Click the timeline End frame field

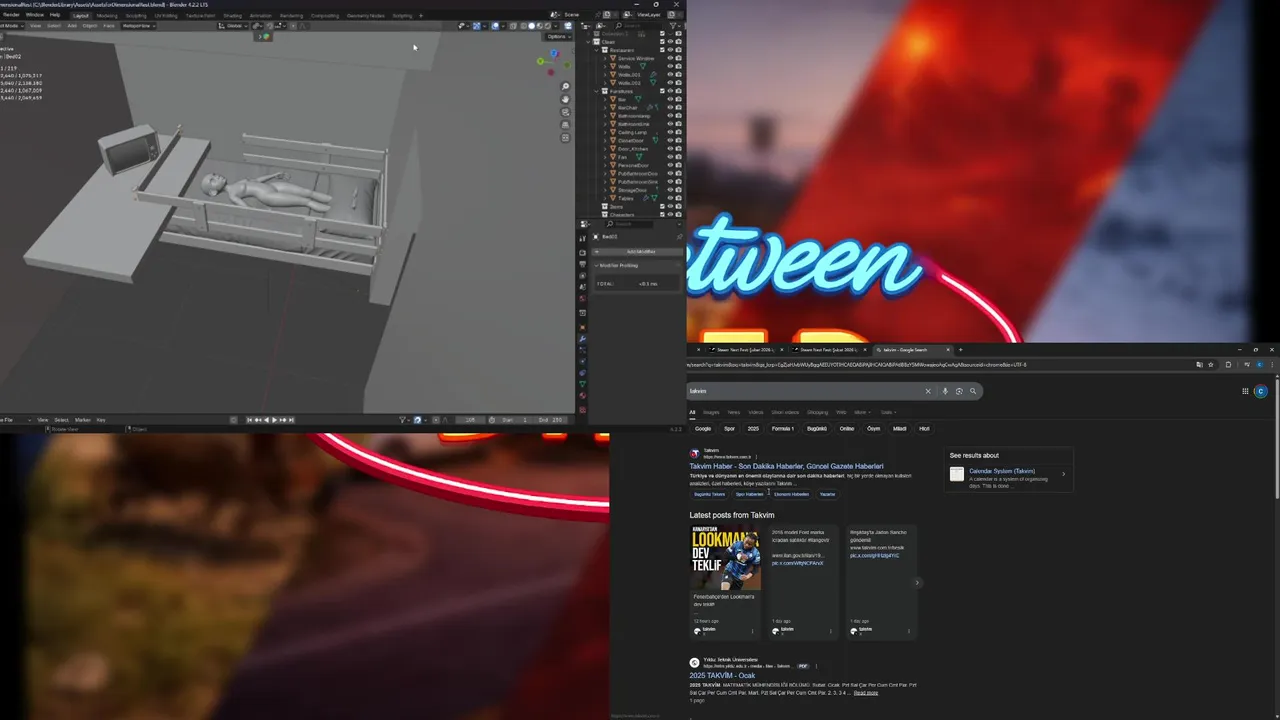pos(550,420)
